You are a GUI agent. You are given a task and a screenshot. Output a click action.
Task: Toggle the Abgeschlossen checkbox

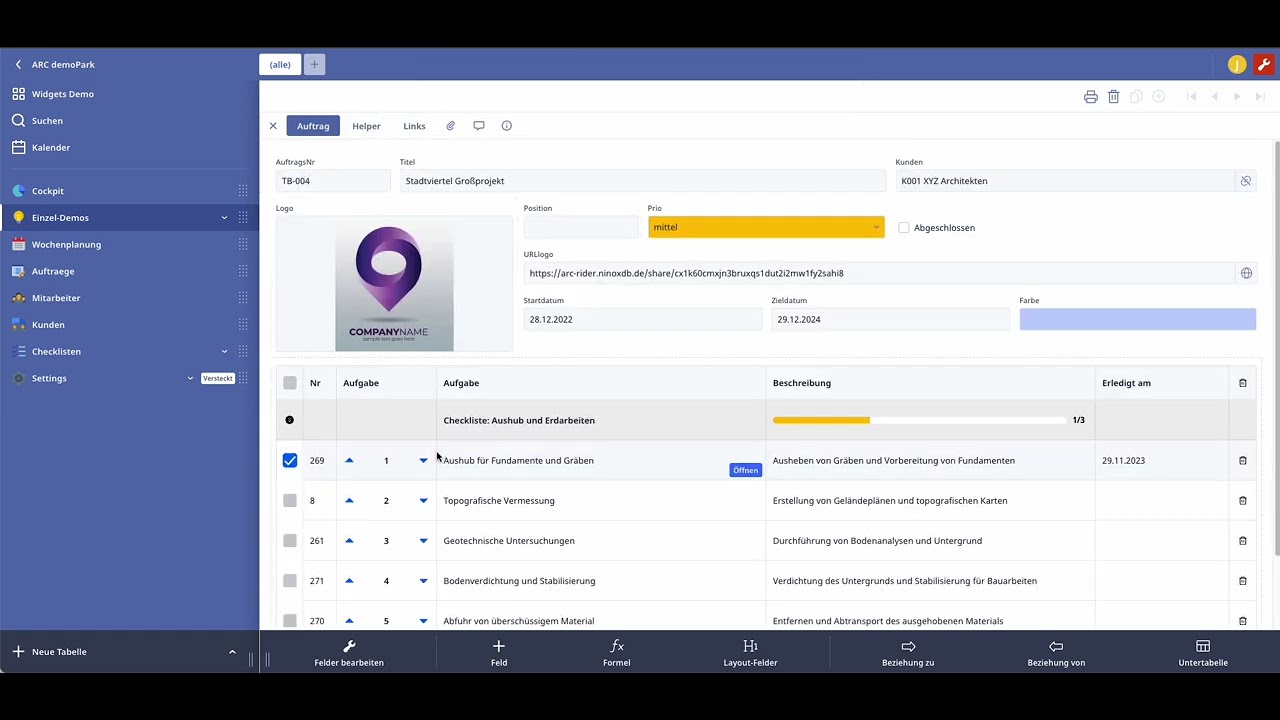click(x=904, y=228)
